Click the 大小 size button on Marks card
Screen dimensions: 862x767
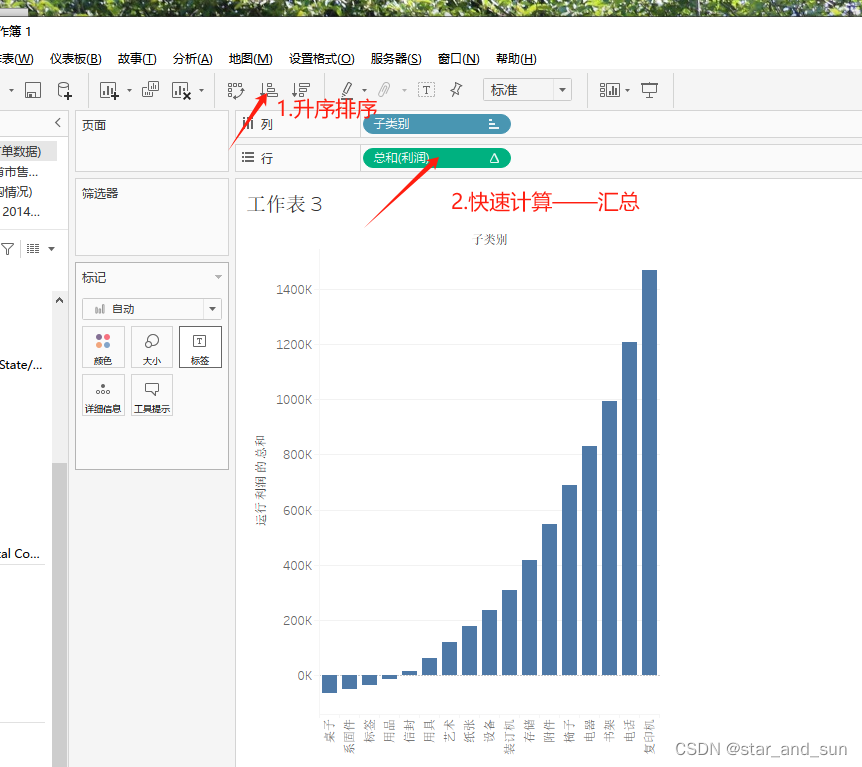152,347
